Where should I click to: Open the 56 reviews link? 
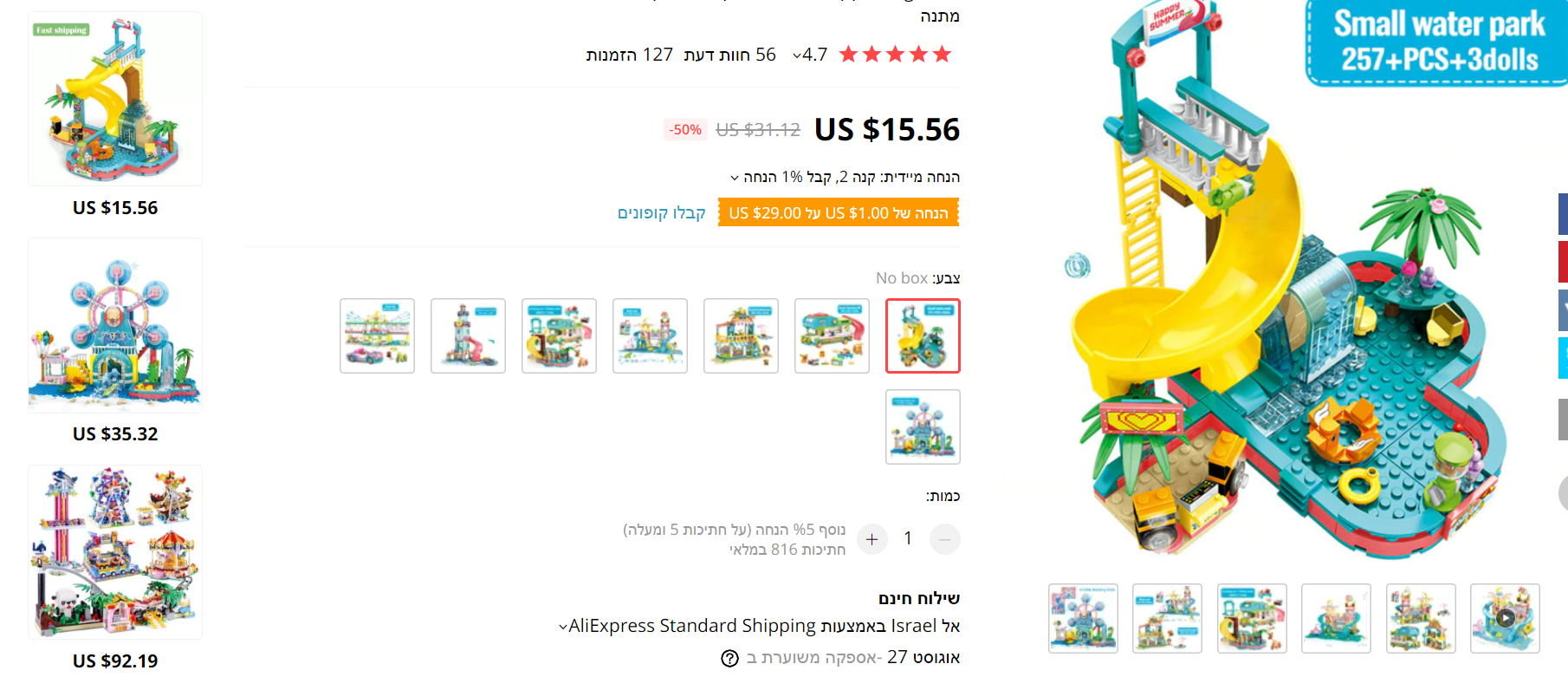click(729, 55)
